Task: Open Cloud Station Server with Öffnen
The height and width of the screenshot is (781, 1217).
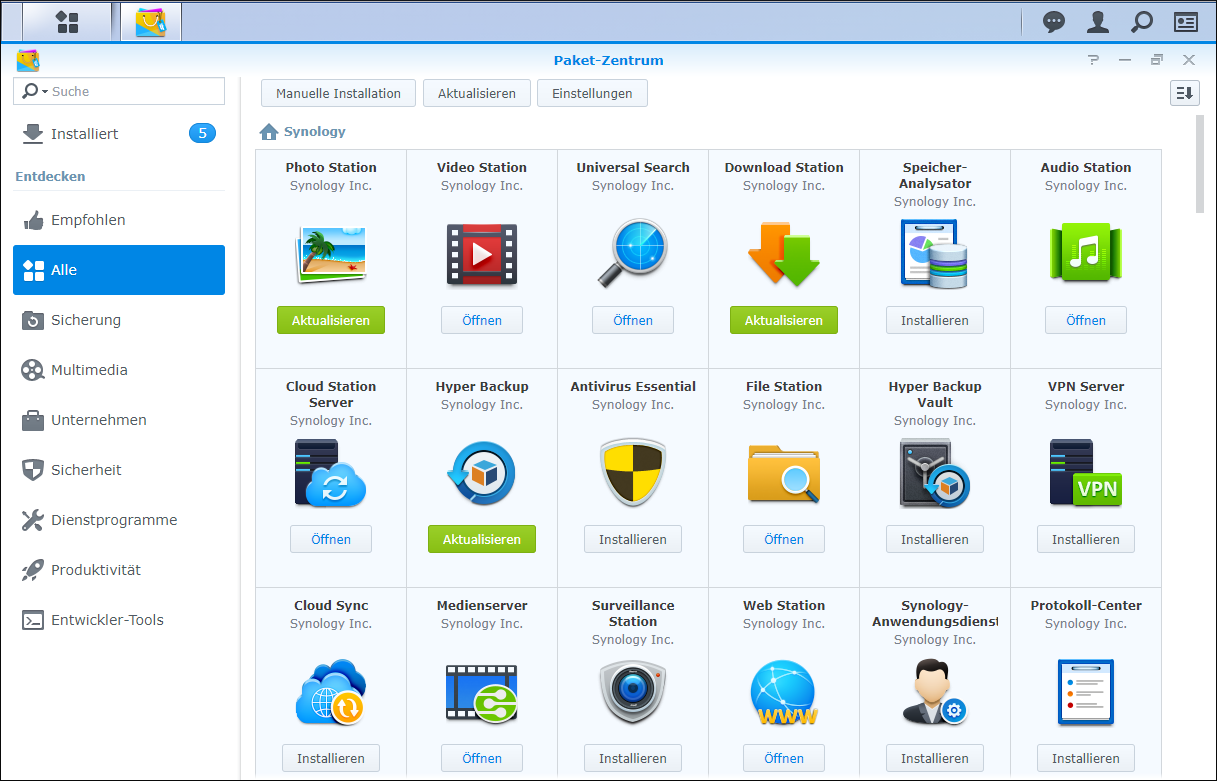Action: coord(331,539)
